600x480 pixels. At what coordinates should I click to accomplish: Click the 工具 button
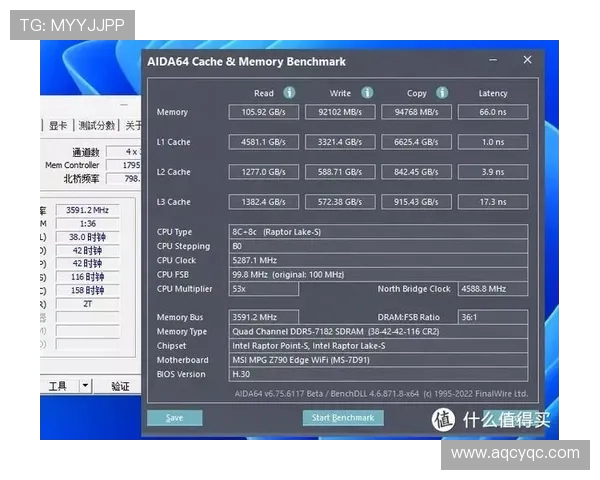[x=58, y=385]
